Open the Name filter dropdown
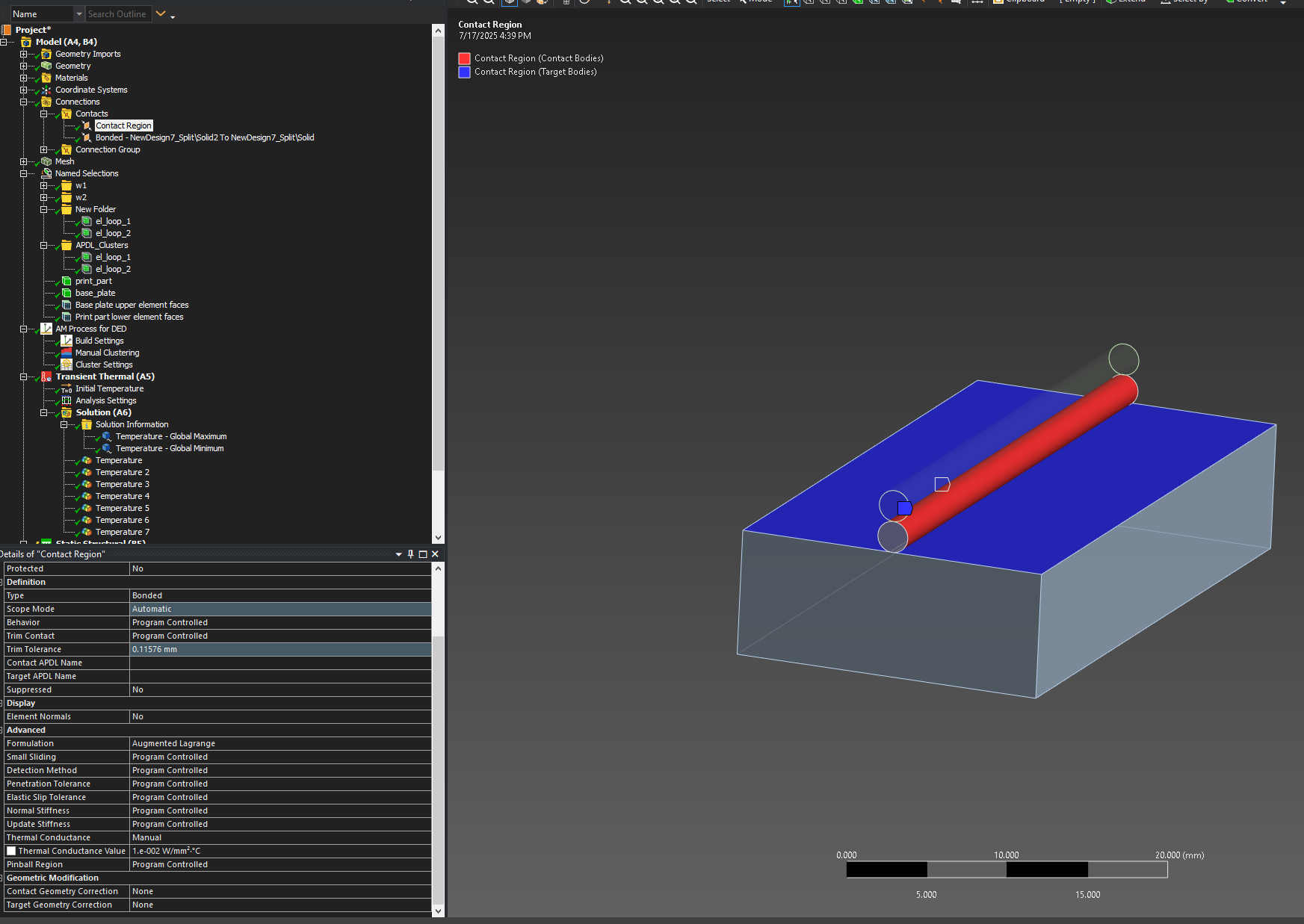1304x924 pixels. [x=79, y=14]
